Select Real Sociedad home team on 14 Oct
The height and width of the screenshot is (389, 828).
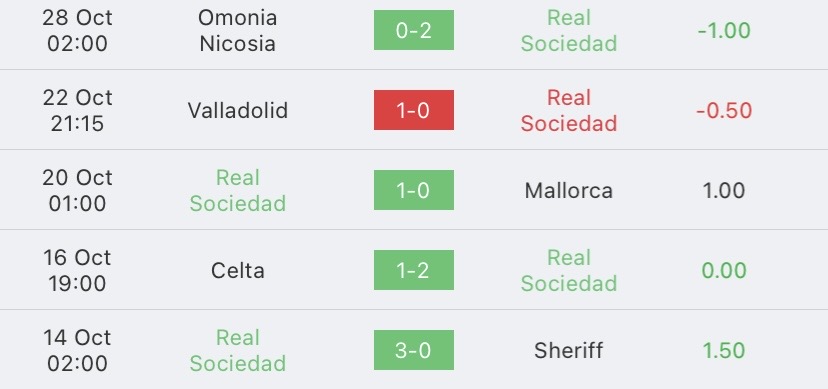point(238,350)
